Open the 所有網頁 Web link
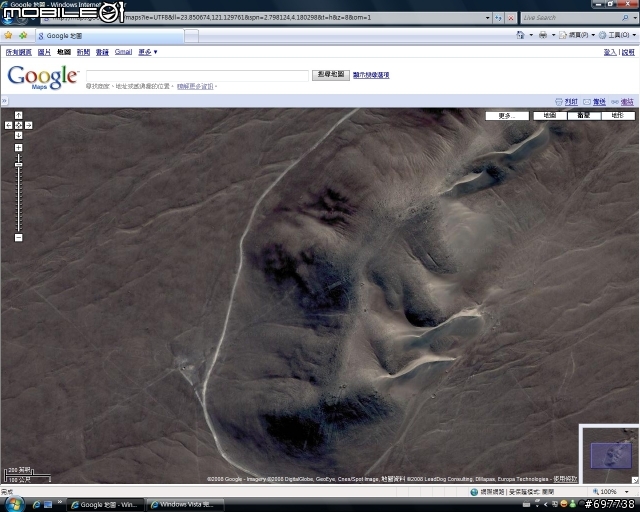The image size is (640, 512). pyautogui.click(x=18, y=52)
